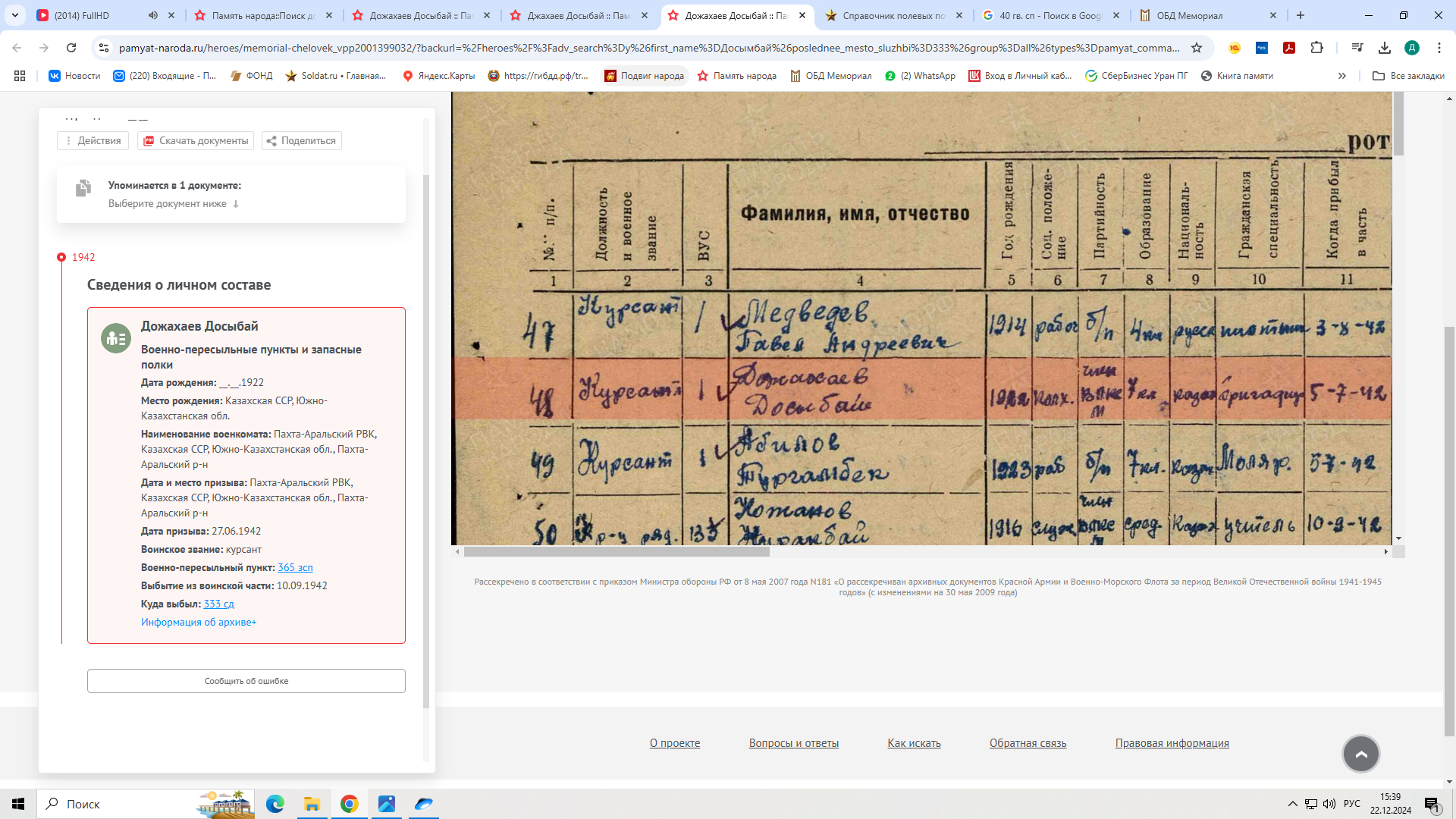Screen dimensions: 1456x819
Task: Open File Explorer on taskbar
Action: click(312, 804)
